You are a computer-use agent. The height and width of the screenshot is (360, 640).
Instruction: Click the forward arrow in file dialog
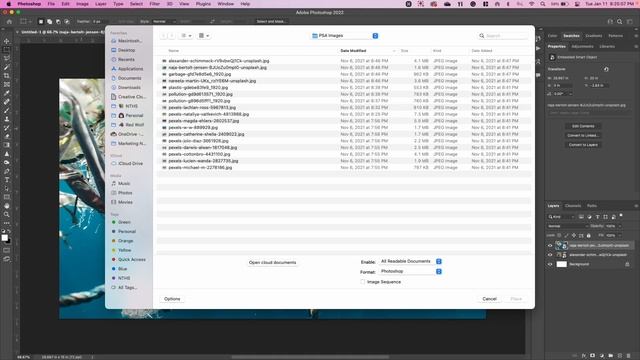[x=172, y=36]
